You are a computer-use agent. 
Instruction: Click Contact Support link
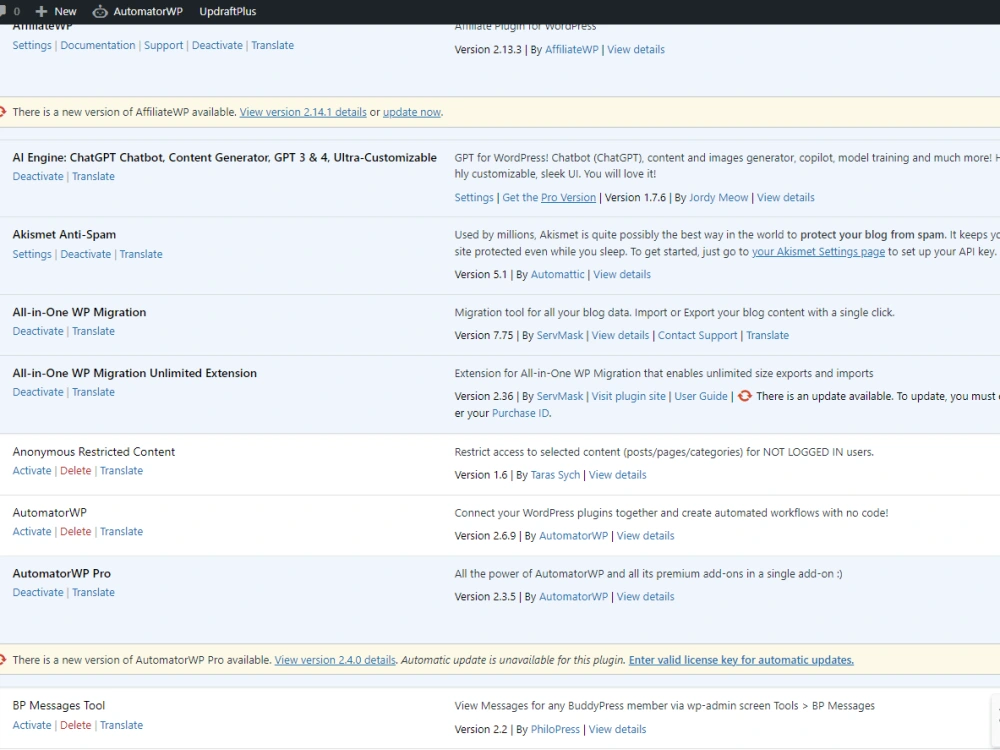click(697, 335)
